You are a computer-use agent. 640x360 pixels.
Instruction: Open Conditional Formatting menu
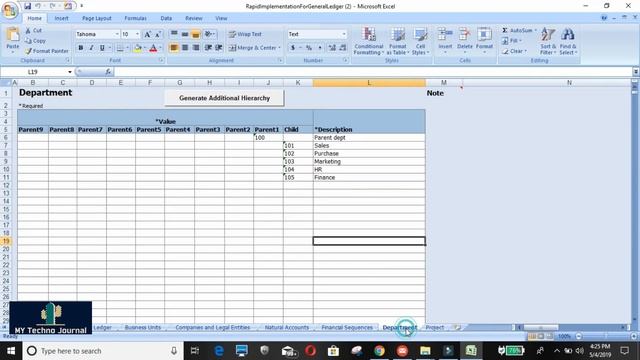[369, 41]
